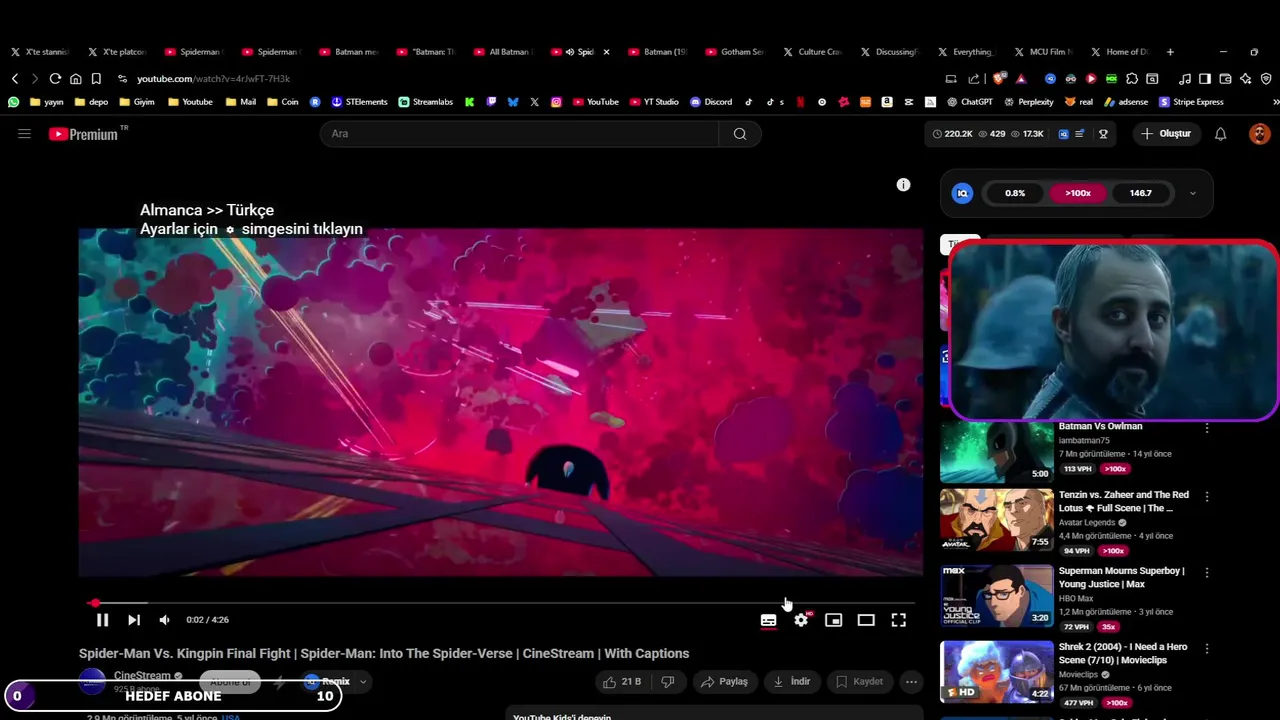This screenshot has height=720, width=1280.
Task: Open the CineStream channel name
Action: [142, 676]
